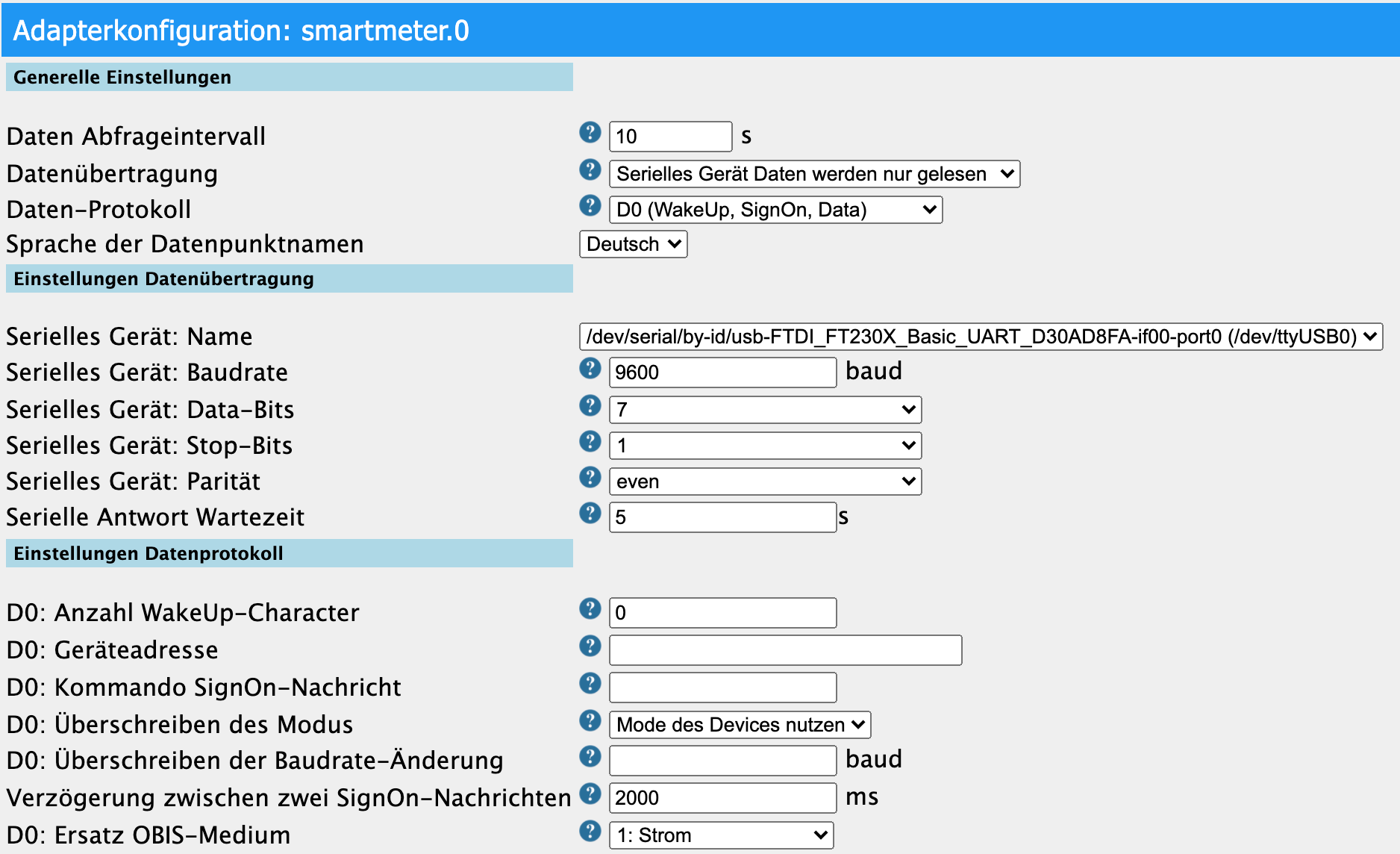The image size is (1400, 854).
Task: Open the OBIS-Medium dropdown showing 1: Strom
Action: click(x=721, y=835)
